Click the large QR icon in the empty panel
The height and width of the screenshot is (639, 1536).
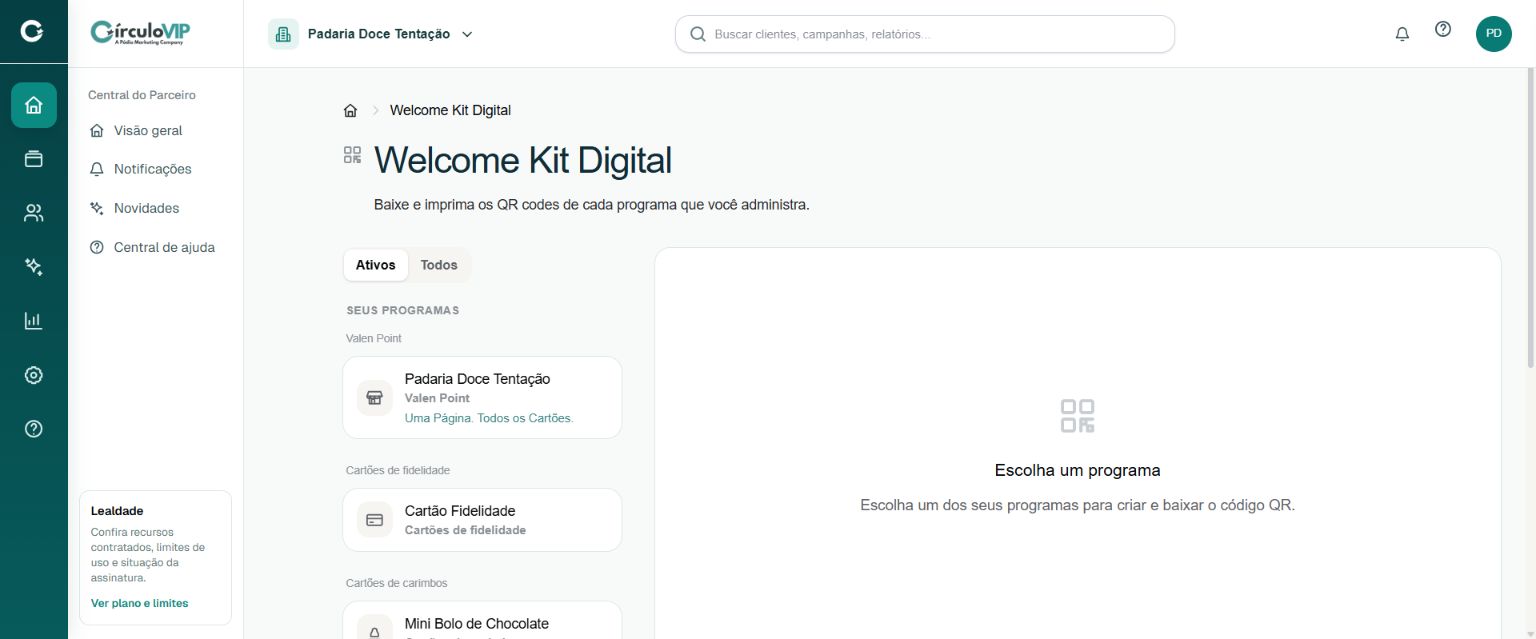[1078, 416]
